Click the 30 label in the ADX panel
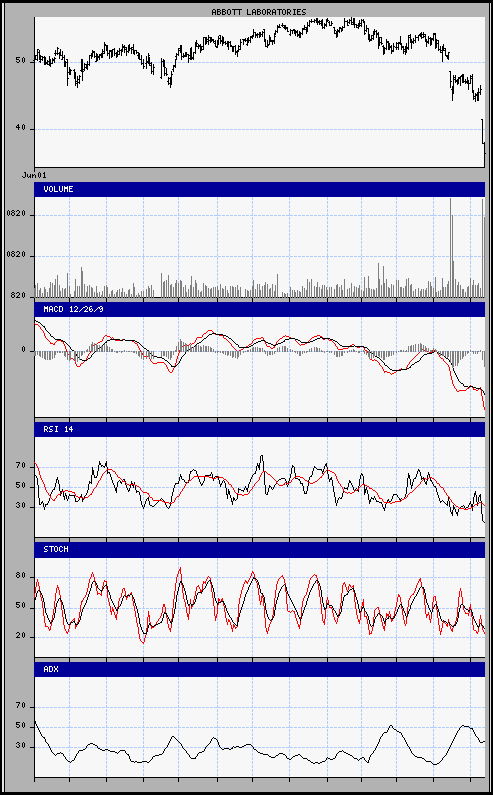The height and width of the screenshot is (795, 493). pos(21,747)
